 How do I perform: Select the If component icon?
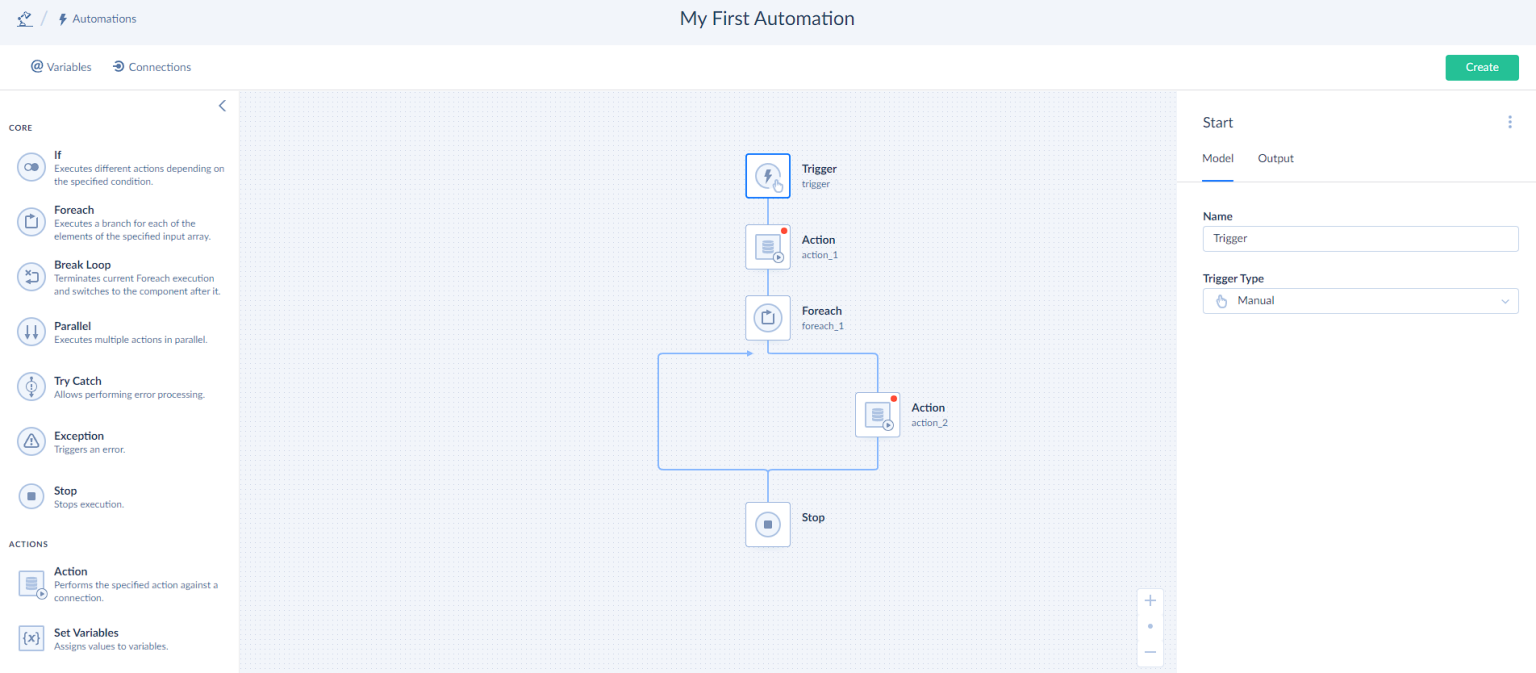click(x=32, y=167)
